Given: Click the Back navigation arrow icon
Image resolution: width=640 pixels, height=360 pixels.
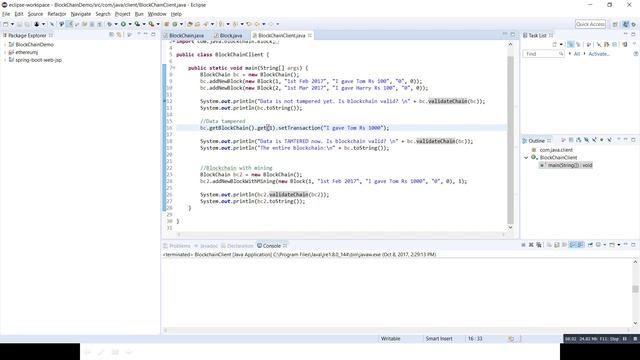Looking at the screenshot, I should pyautogui.click(x=257, y=24).
